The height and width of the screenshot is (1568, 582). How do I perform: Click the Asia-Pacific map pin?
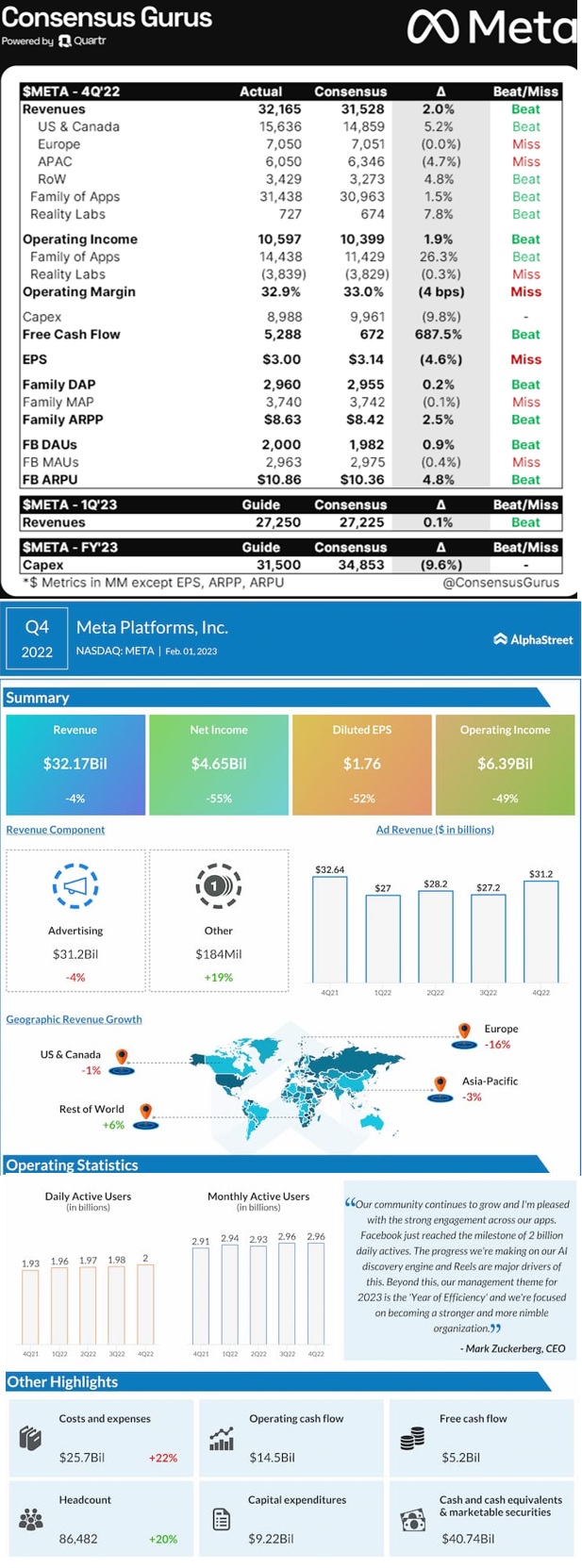(440, 1087)
